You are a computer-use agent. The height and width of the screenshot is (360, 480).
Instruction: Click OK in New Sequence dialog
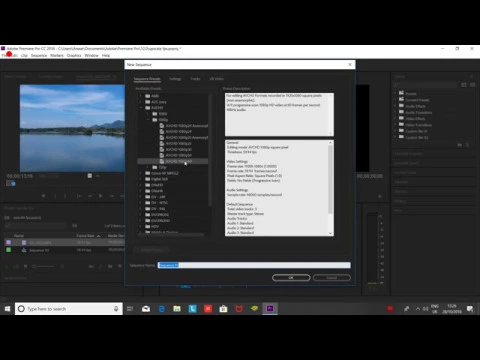pos(291,278)
